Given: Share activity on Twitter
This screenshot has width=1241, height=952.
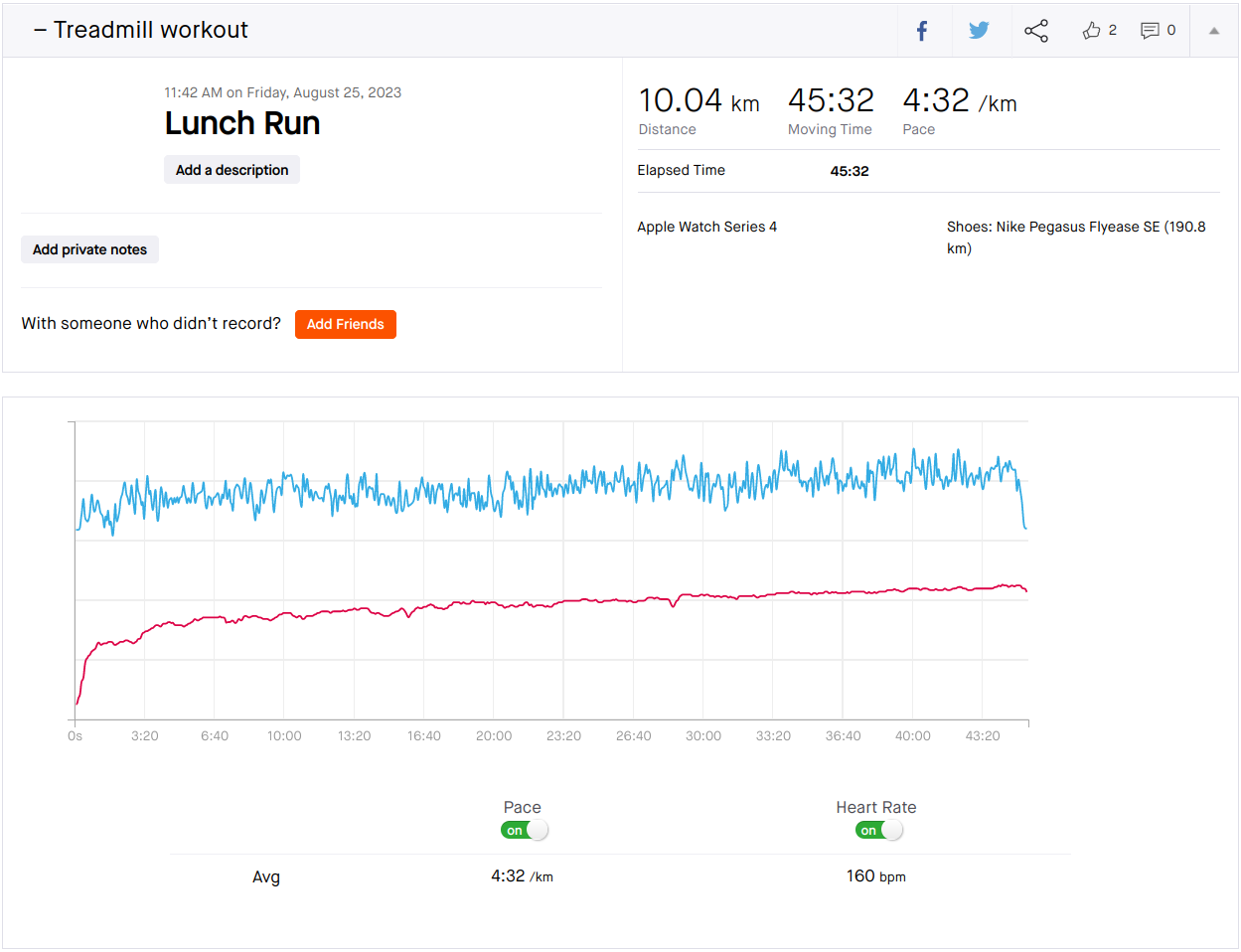Looking at the screenshot, I should click(x=979, y=31).
